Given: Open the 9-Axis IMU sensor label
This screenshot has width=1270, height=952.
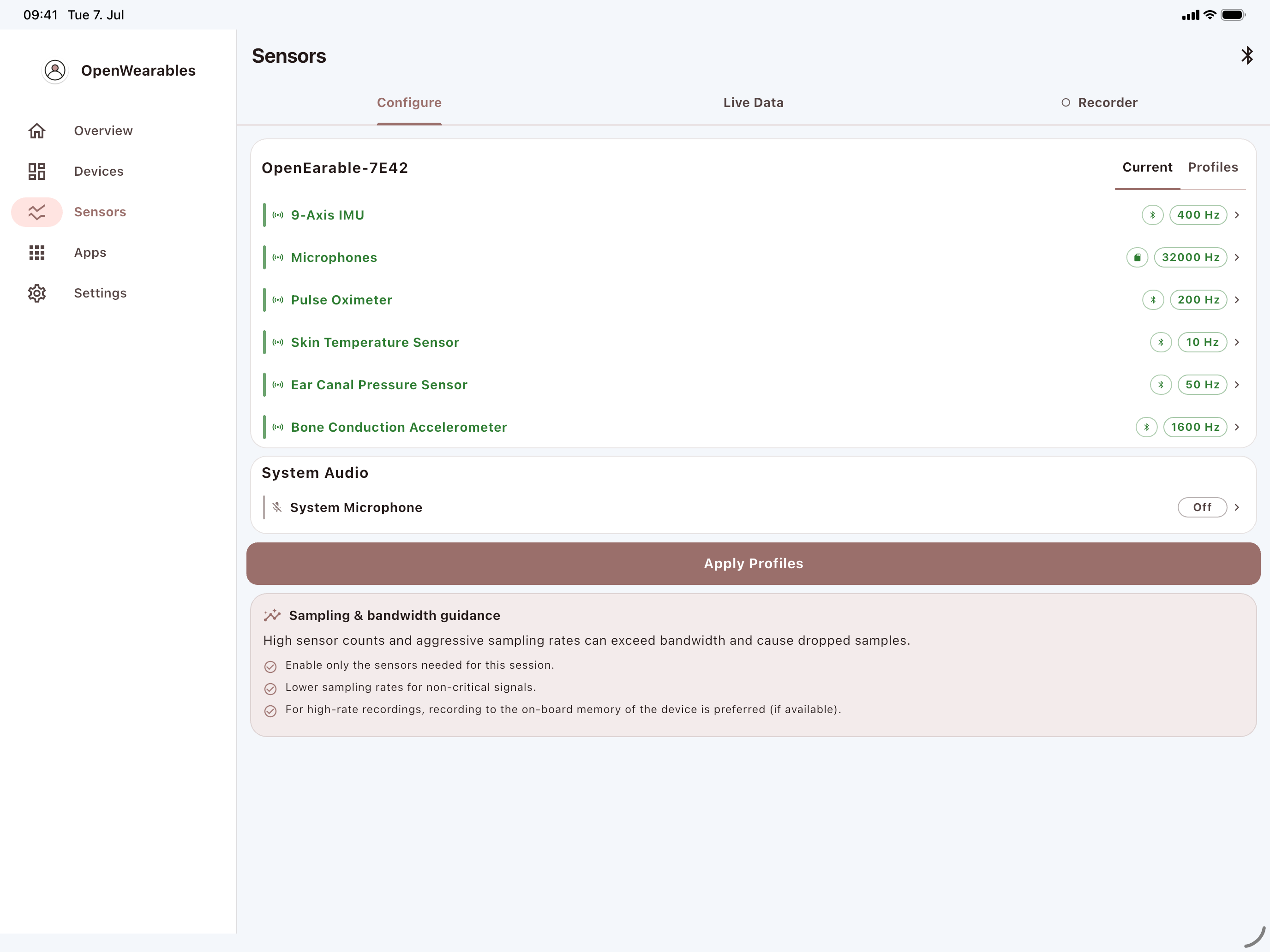Looking at the screenshot, I should tap(328, 215).
